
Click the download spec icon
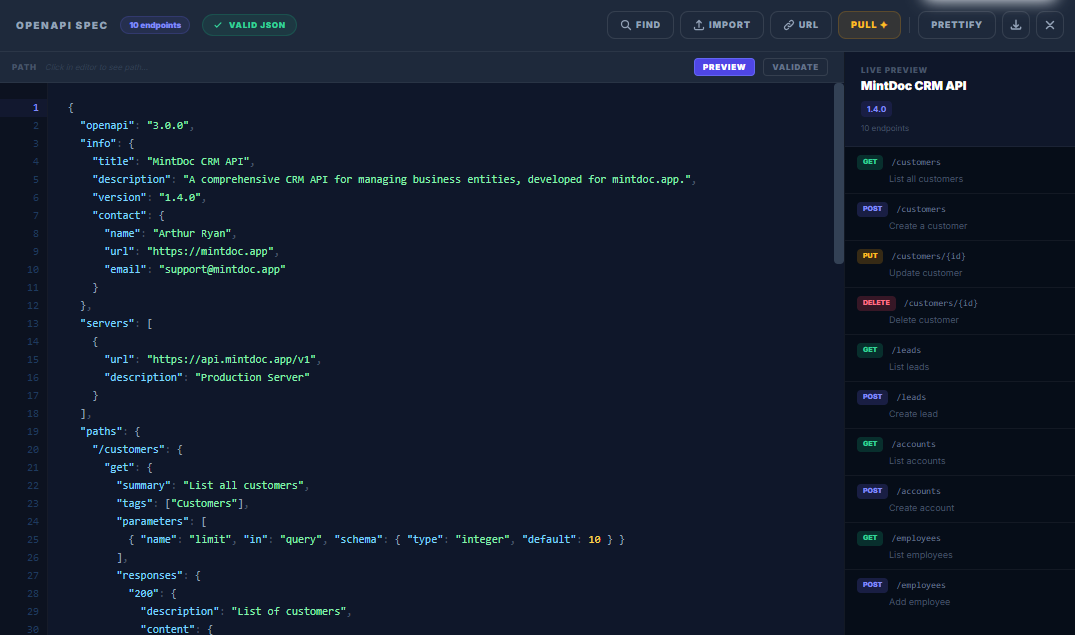pyautogui.click(x=1015, y=24)
